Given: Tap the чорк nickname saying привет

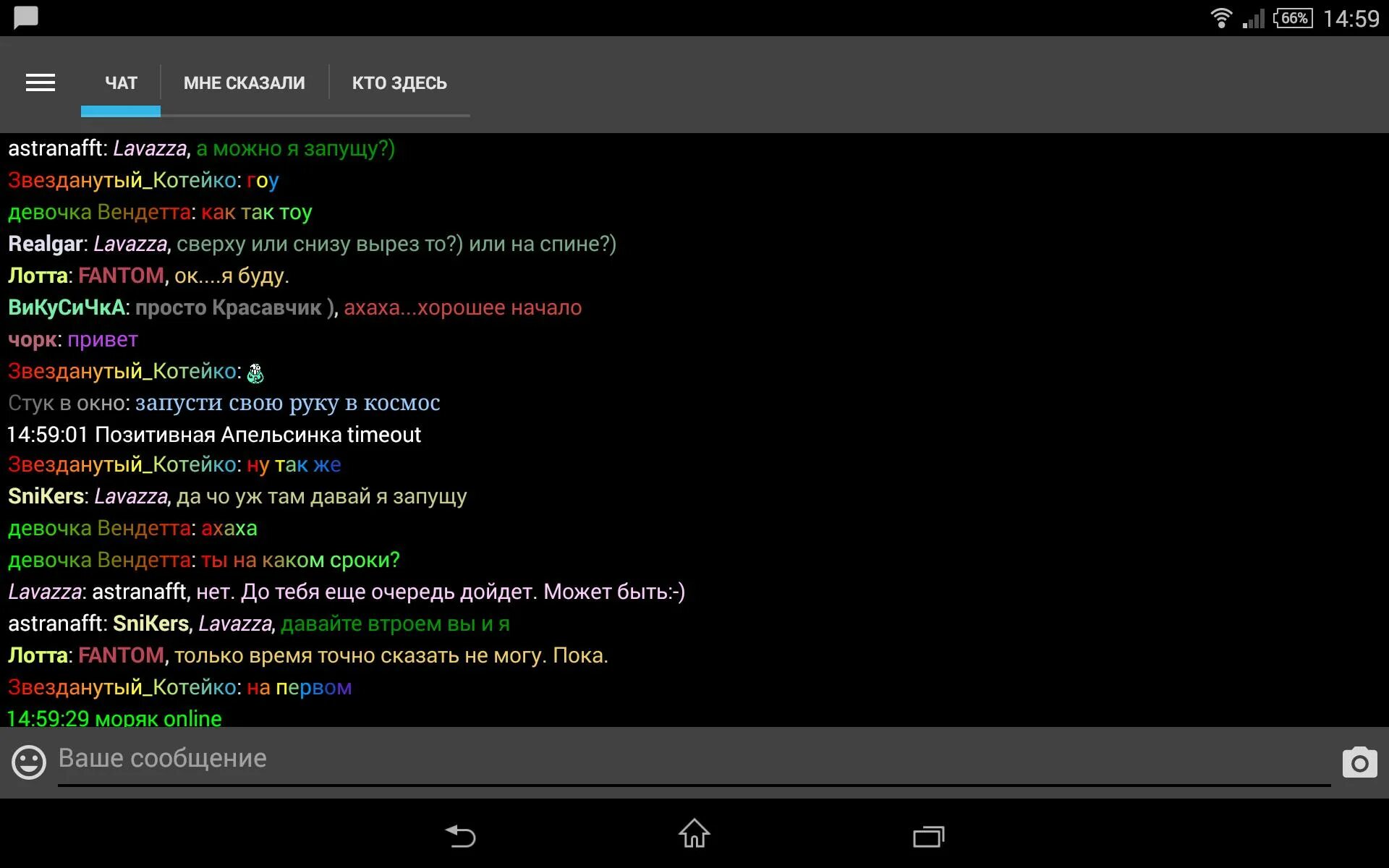Looking at the screenshot, I should click(33, 340).
